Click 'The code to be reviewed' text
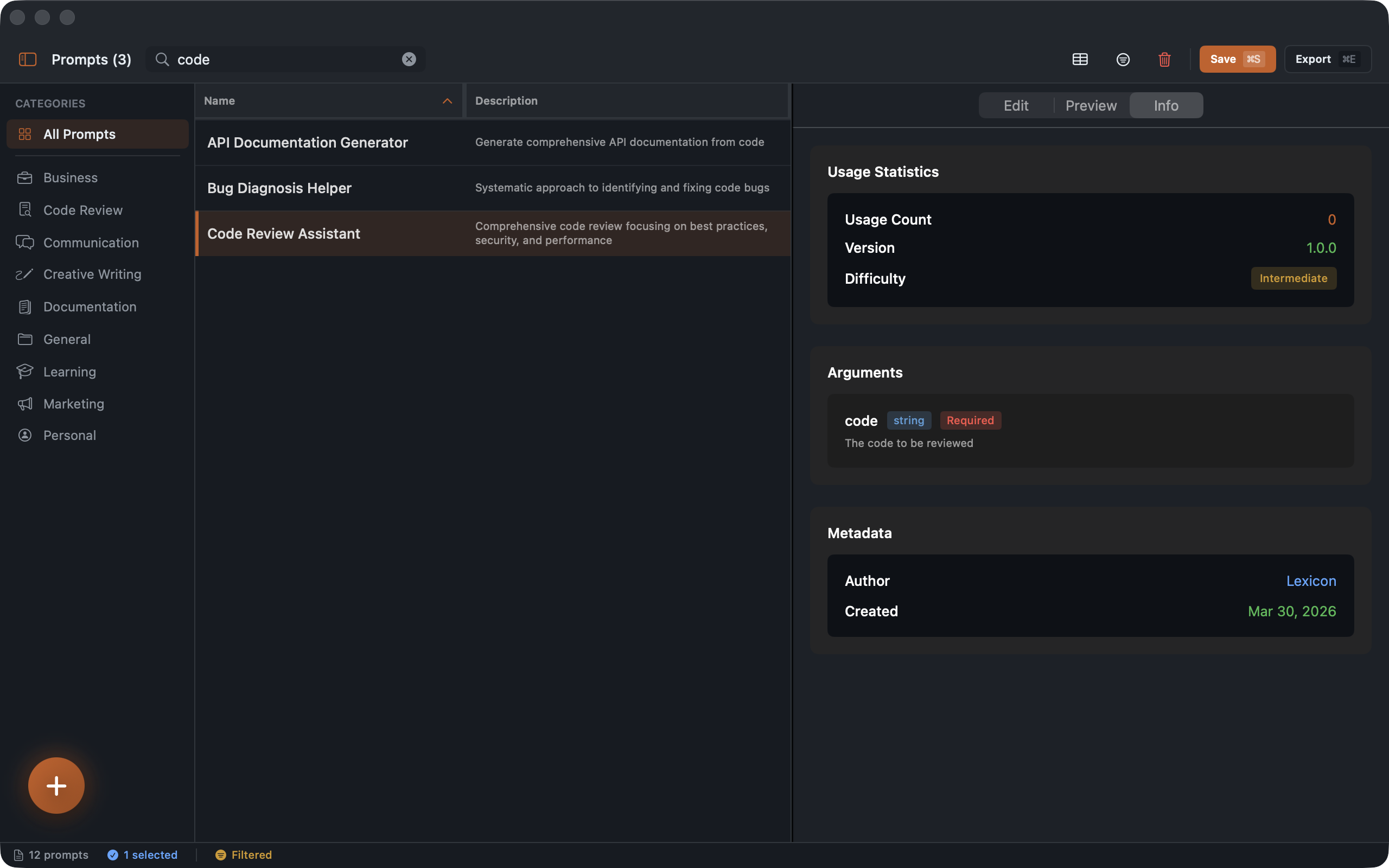 909,443
